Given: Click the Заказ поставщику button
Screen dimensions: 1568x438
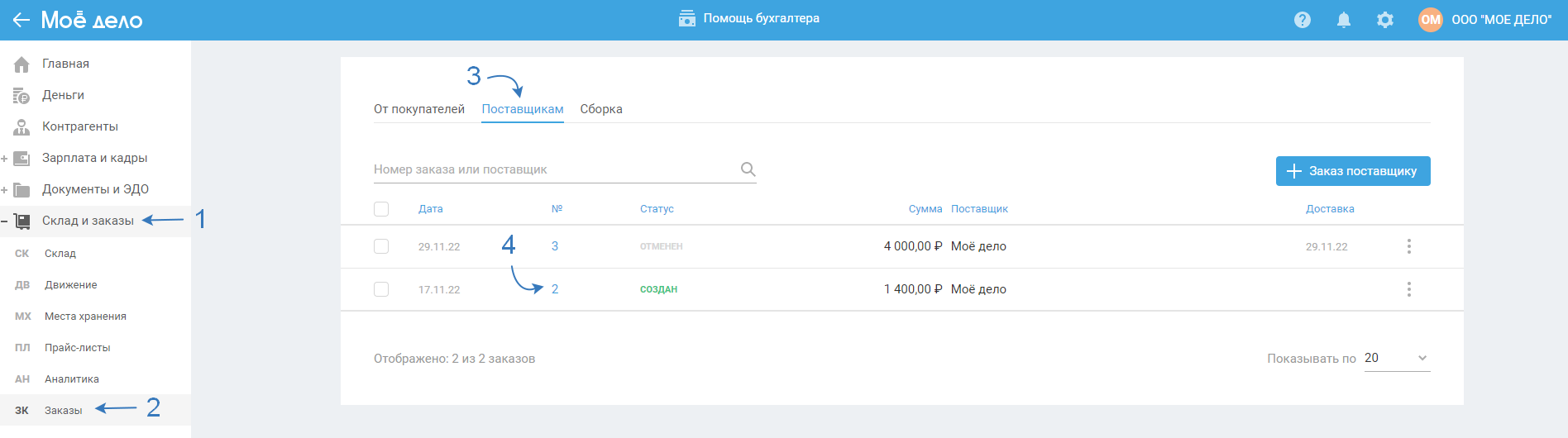Looking at the screenshot, I should click(x=1353, y=171).
